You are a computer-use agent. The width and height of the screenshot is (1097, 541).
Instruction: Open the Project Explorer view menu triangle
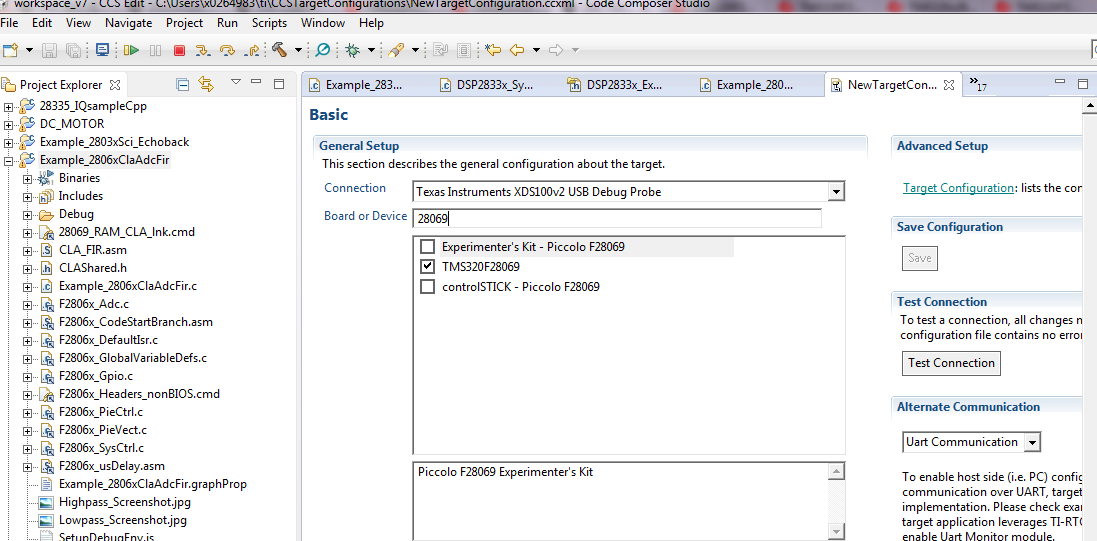[236, 83]
